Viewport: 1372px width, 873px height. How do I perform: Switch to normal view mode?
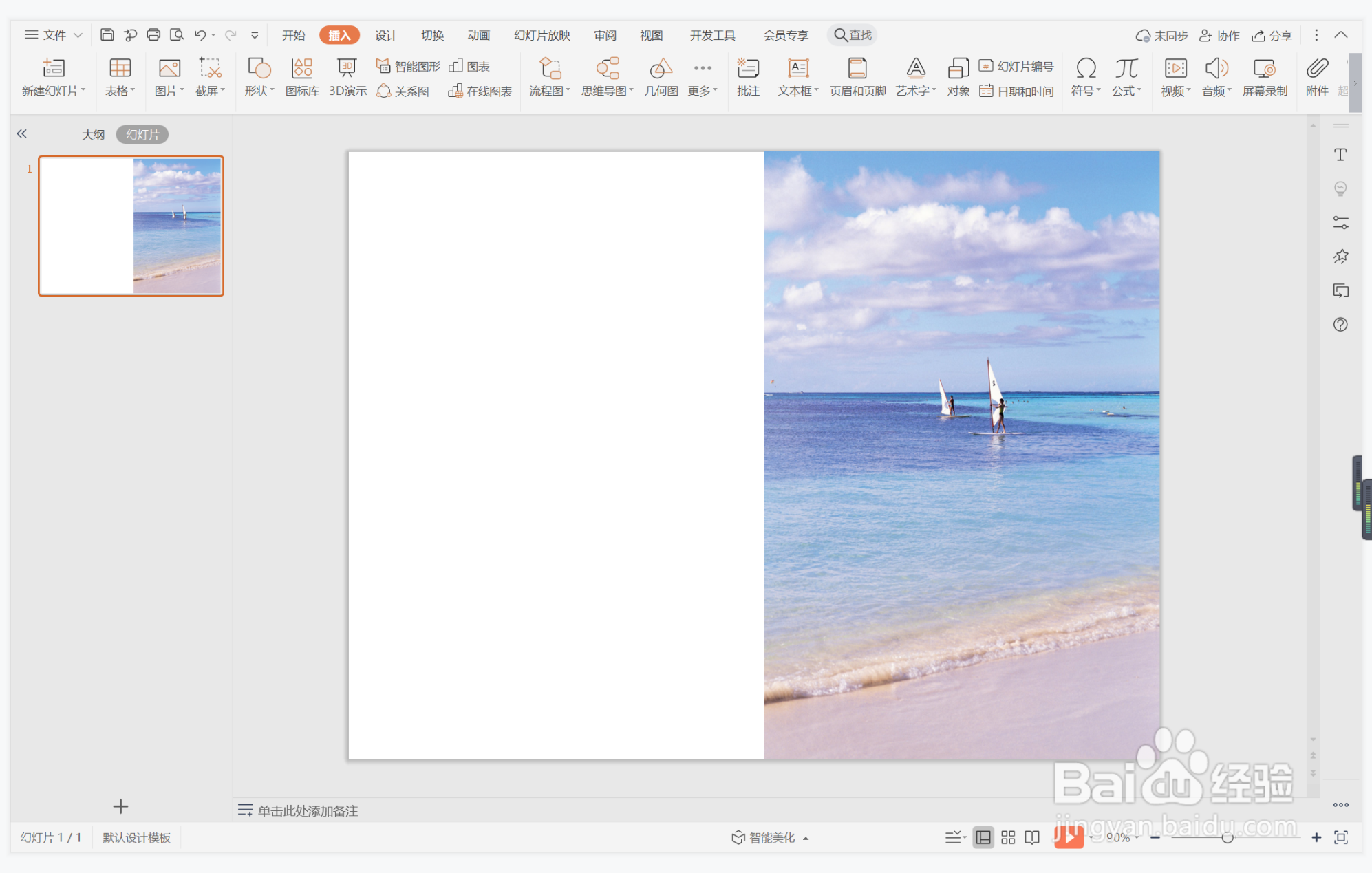983,837
